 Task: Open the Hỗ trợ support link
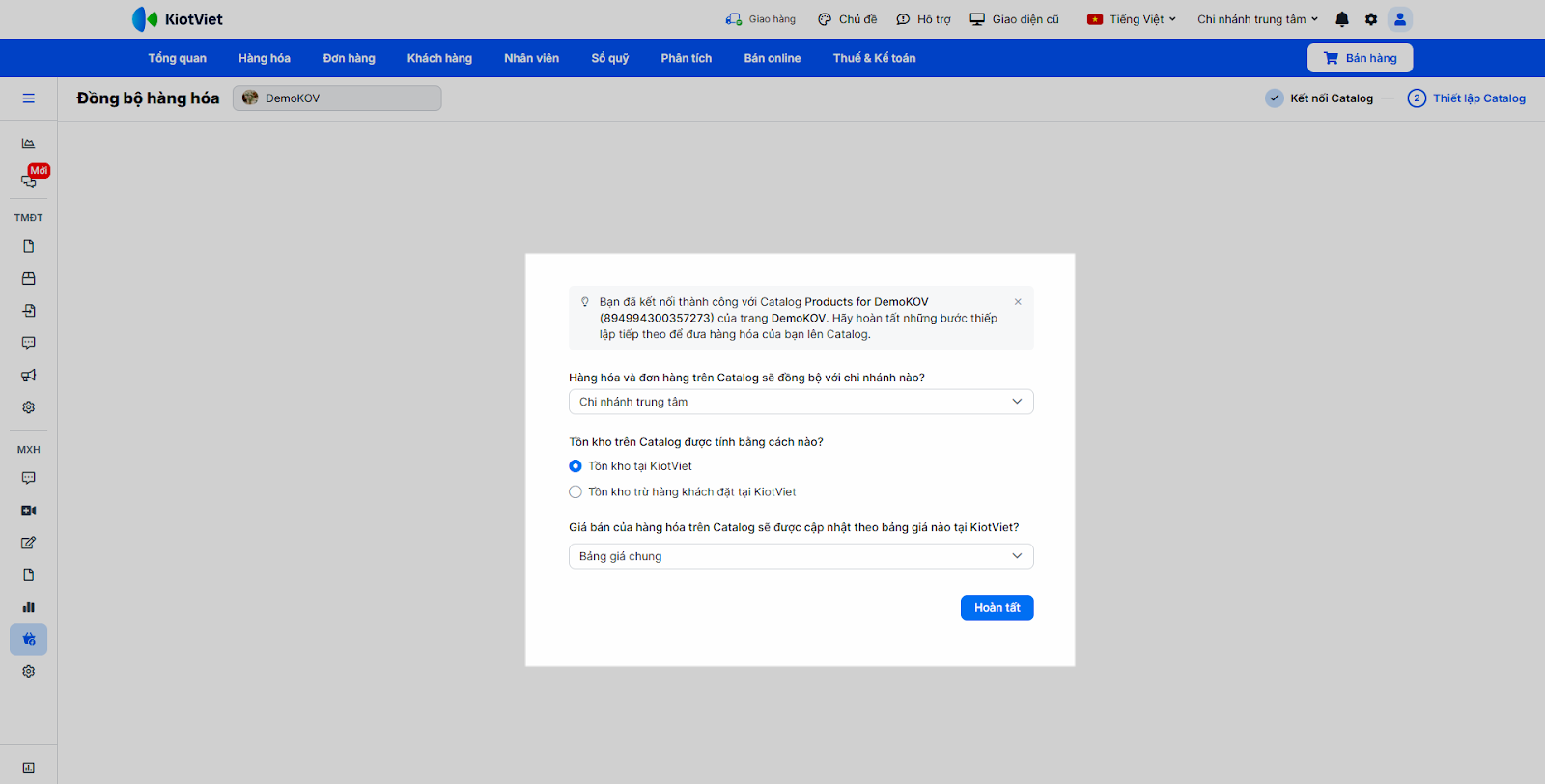(x=924, y=19)
